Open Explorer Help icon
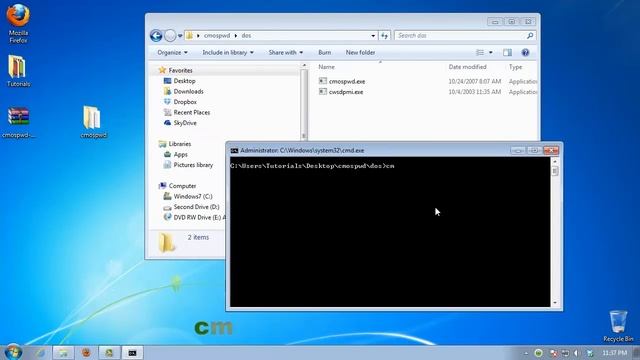Viewport: 640px width, 360px height. coord(525,53)
